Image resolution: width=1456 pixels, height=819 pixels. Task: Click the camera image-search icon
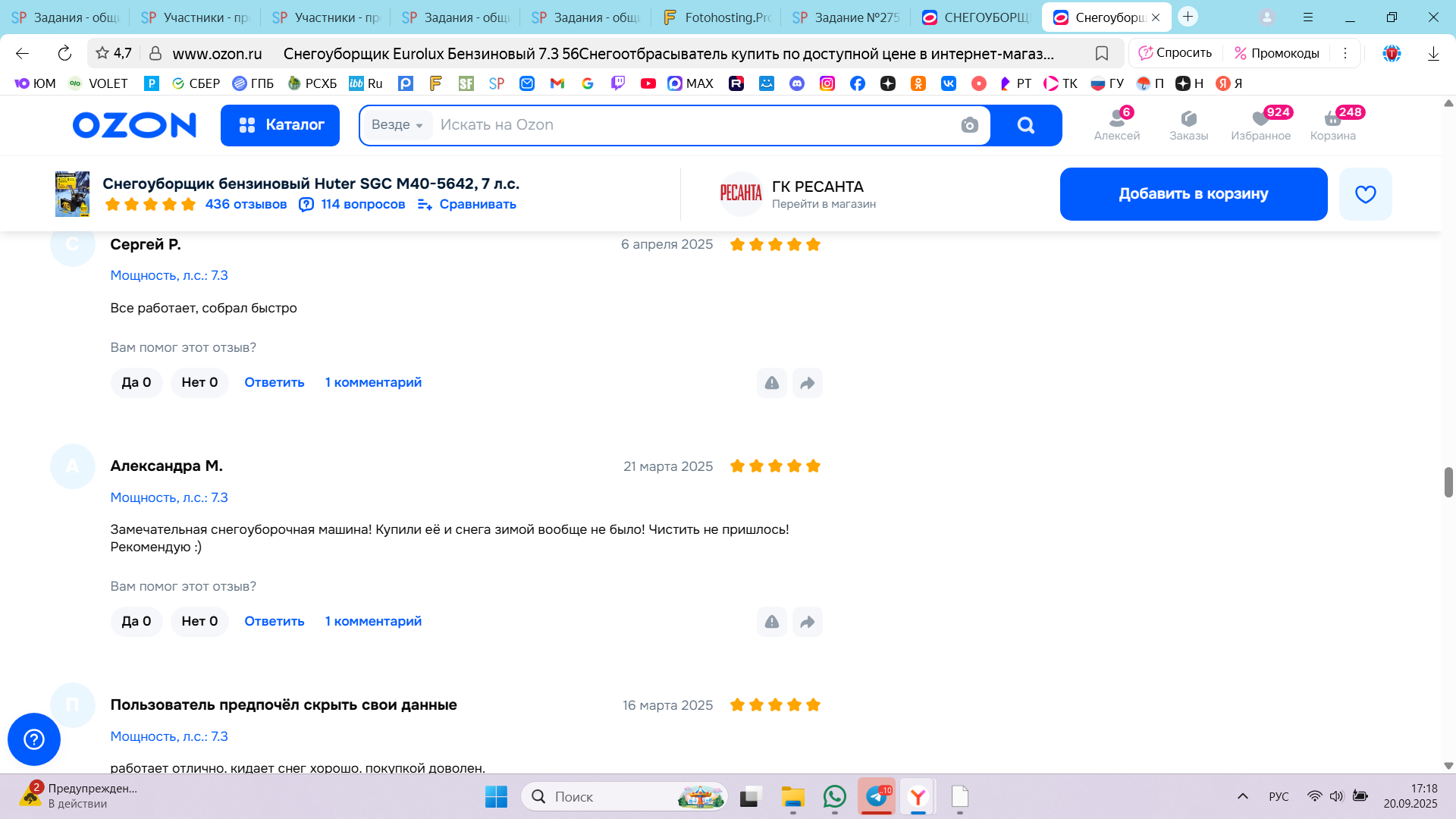(969, 125)
